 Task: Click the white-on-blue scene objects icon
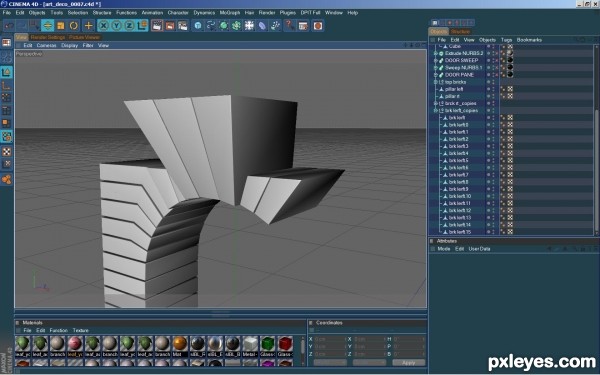pyautogui.click(x=249, y=26)
